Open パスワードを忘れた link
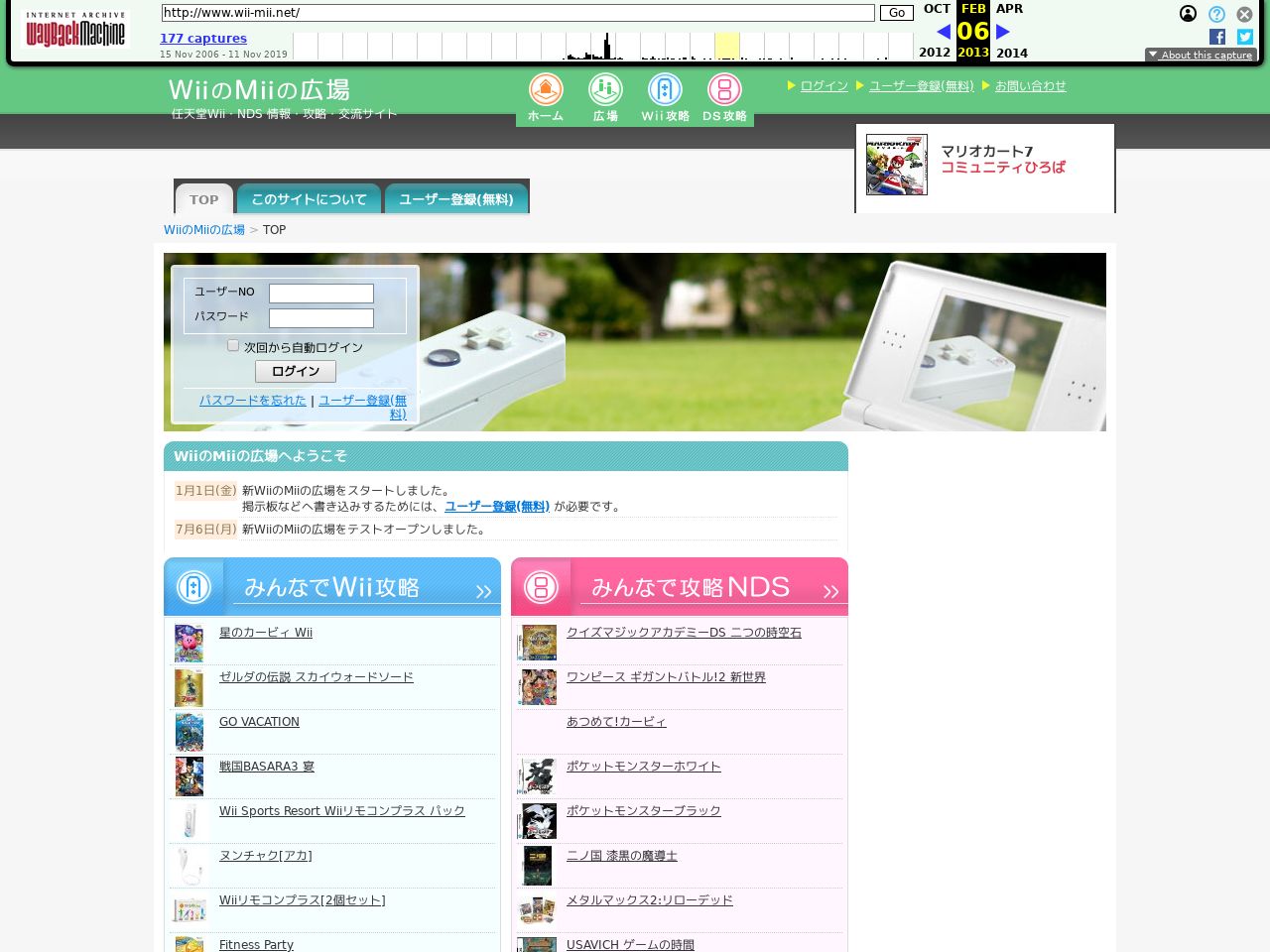 [253, 401]
